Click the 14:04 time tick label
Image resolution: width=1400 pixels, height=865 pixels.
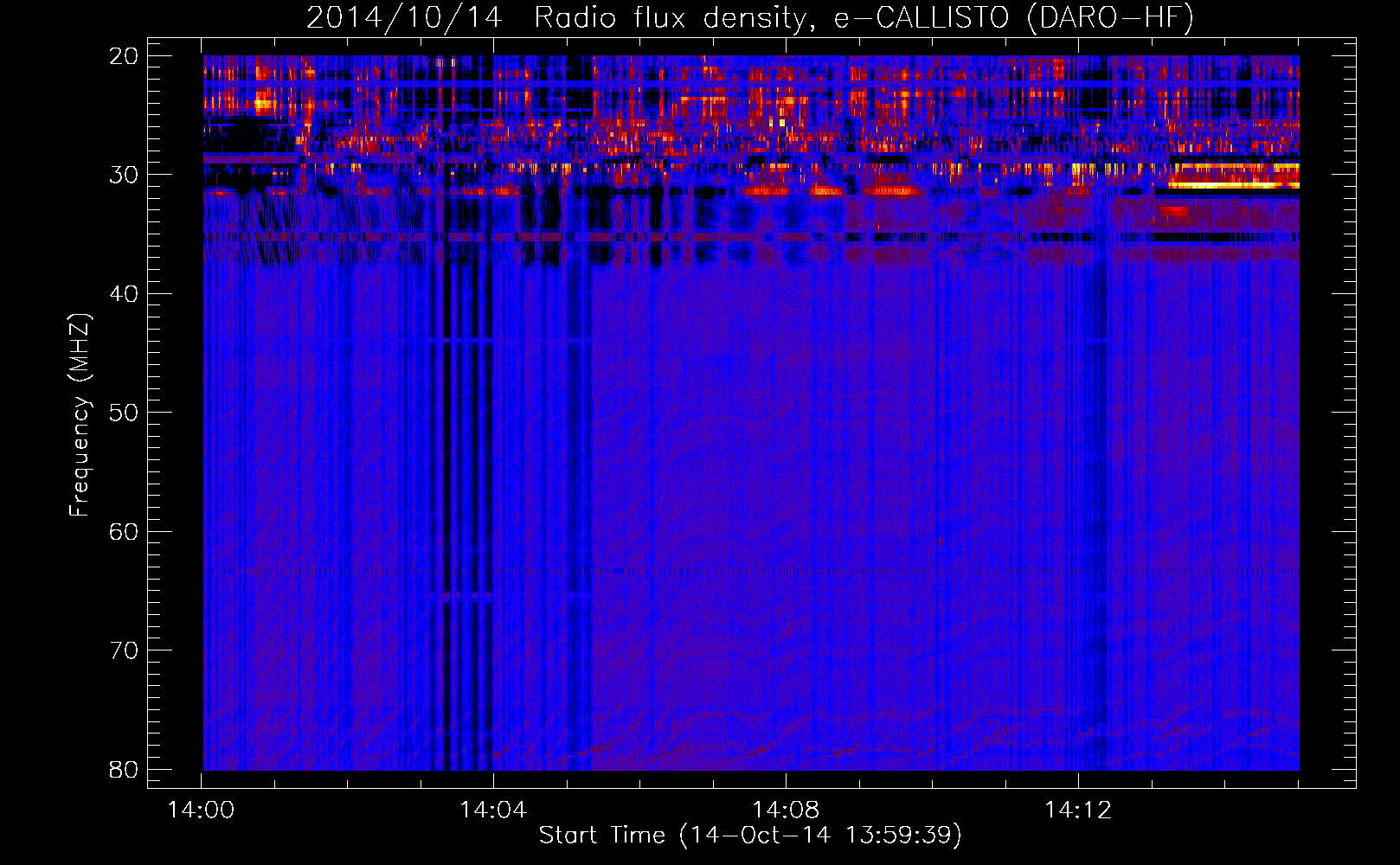coord(493,811)
